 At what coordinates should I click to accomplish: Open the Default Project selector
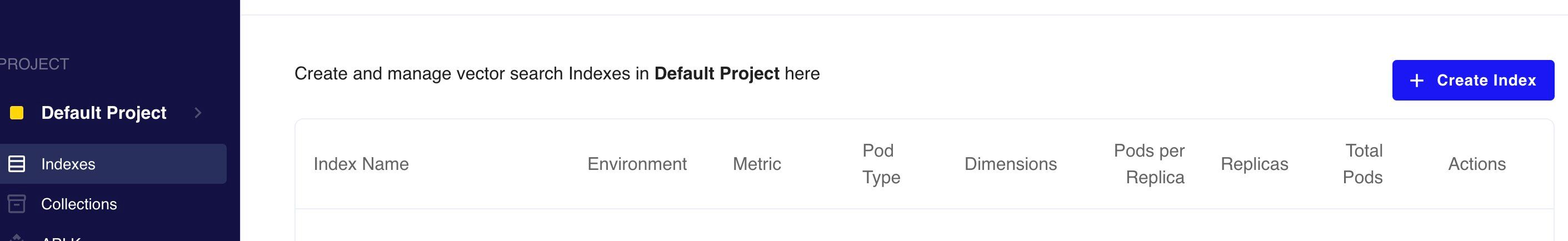click(x=103, y=113)
